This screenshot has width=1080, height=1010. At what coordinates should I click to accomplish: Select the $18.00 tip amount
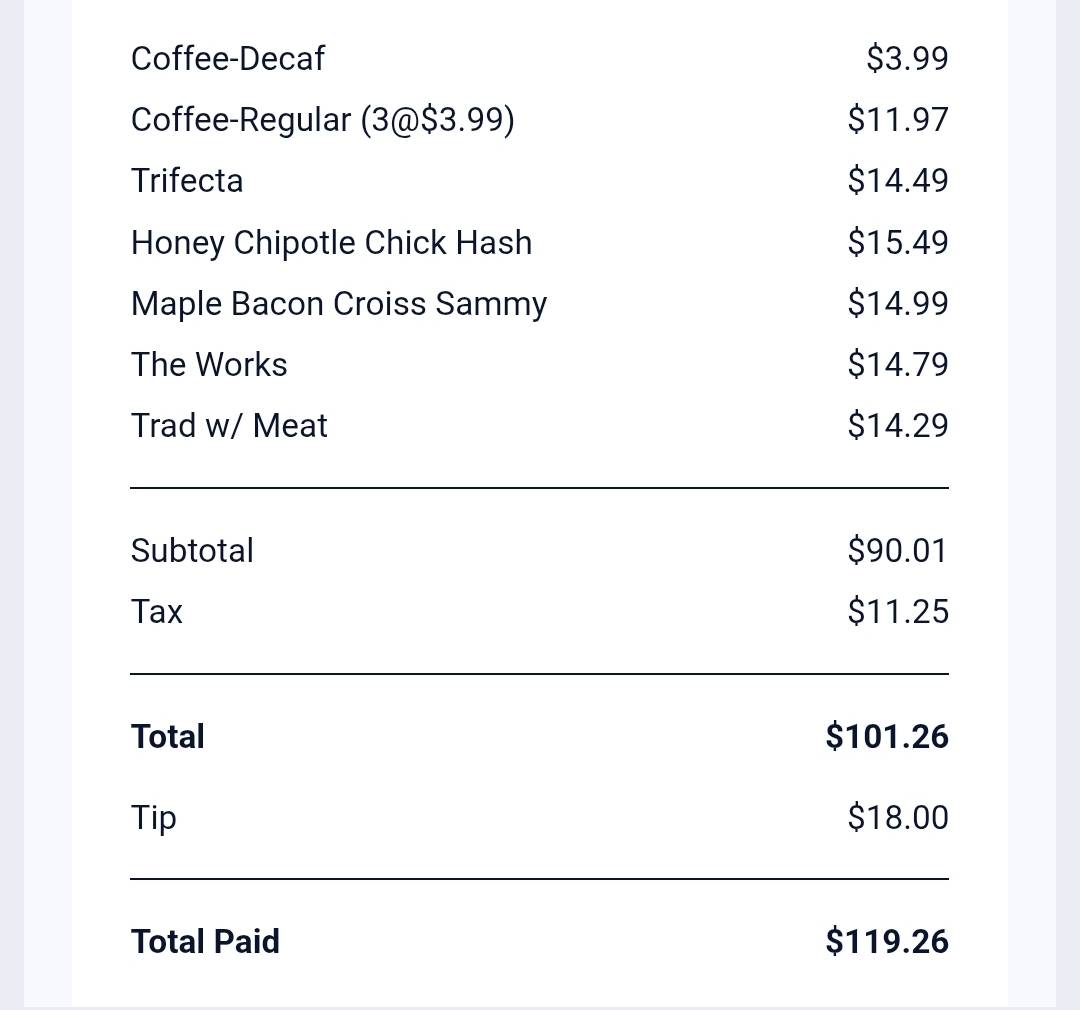click(898, 818)
